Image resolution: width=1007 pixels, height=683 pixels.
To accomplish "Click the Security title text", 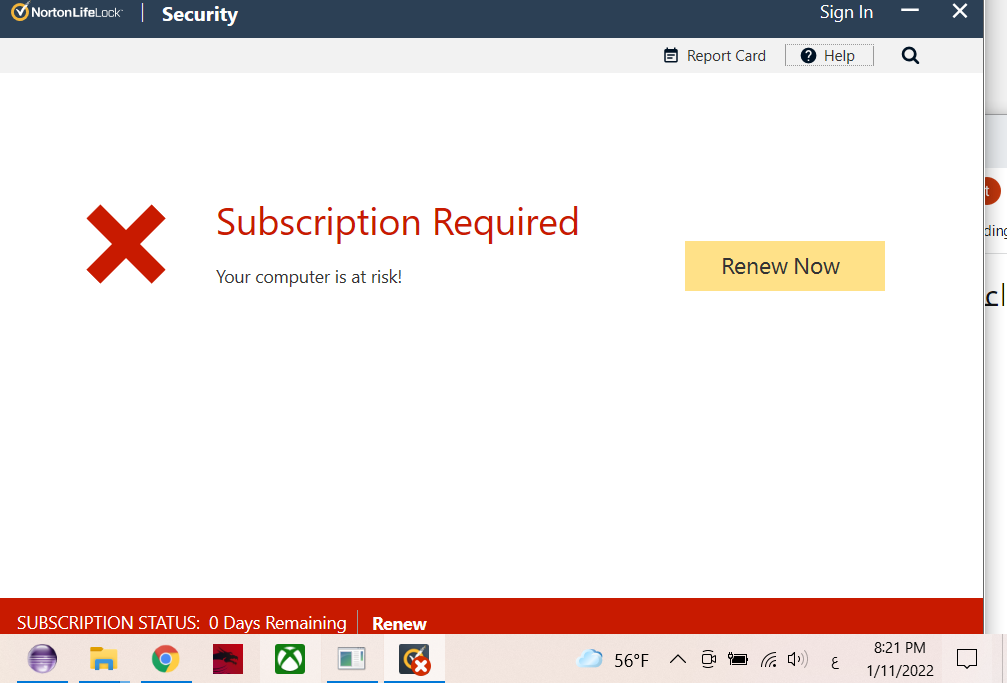I will (200, 14).
